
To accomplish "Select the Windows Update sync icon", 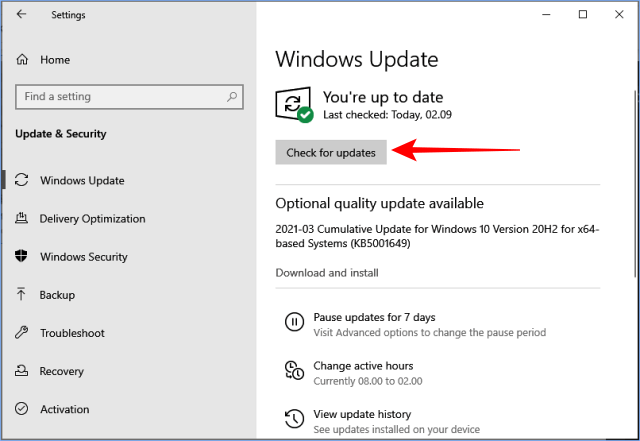I will pos(21,180).
